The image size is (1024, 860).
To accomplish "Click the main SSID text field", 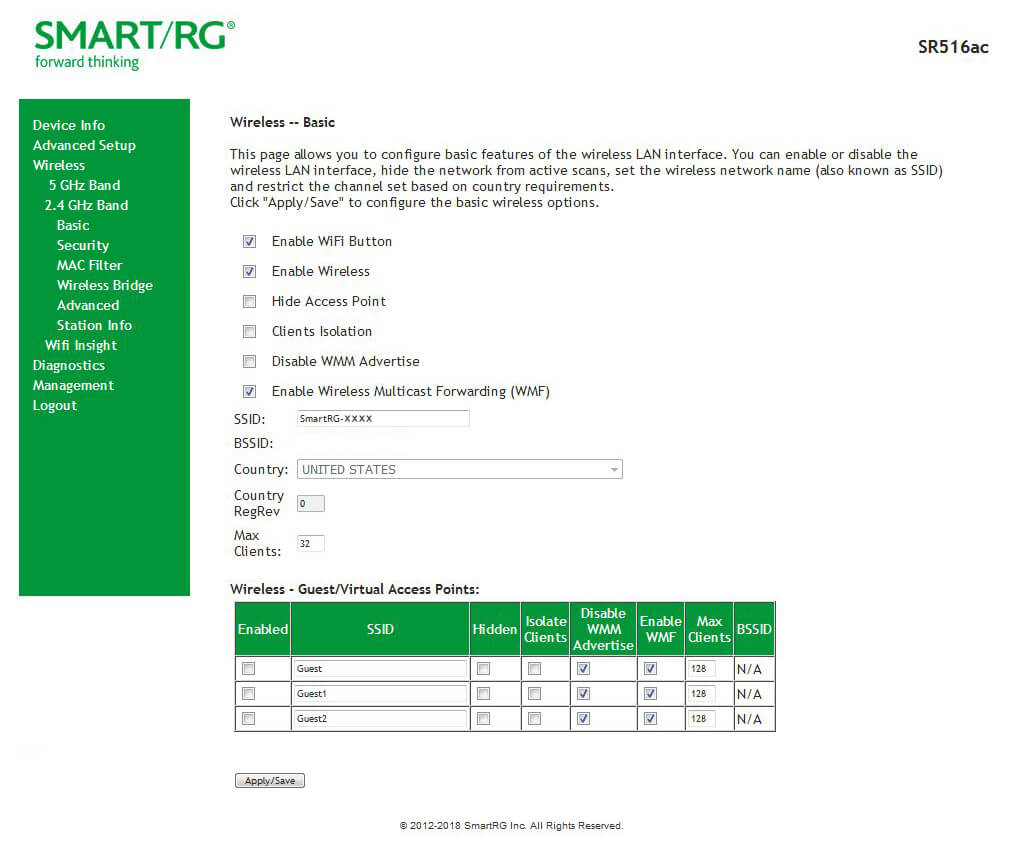I will [382, 419].
